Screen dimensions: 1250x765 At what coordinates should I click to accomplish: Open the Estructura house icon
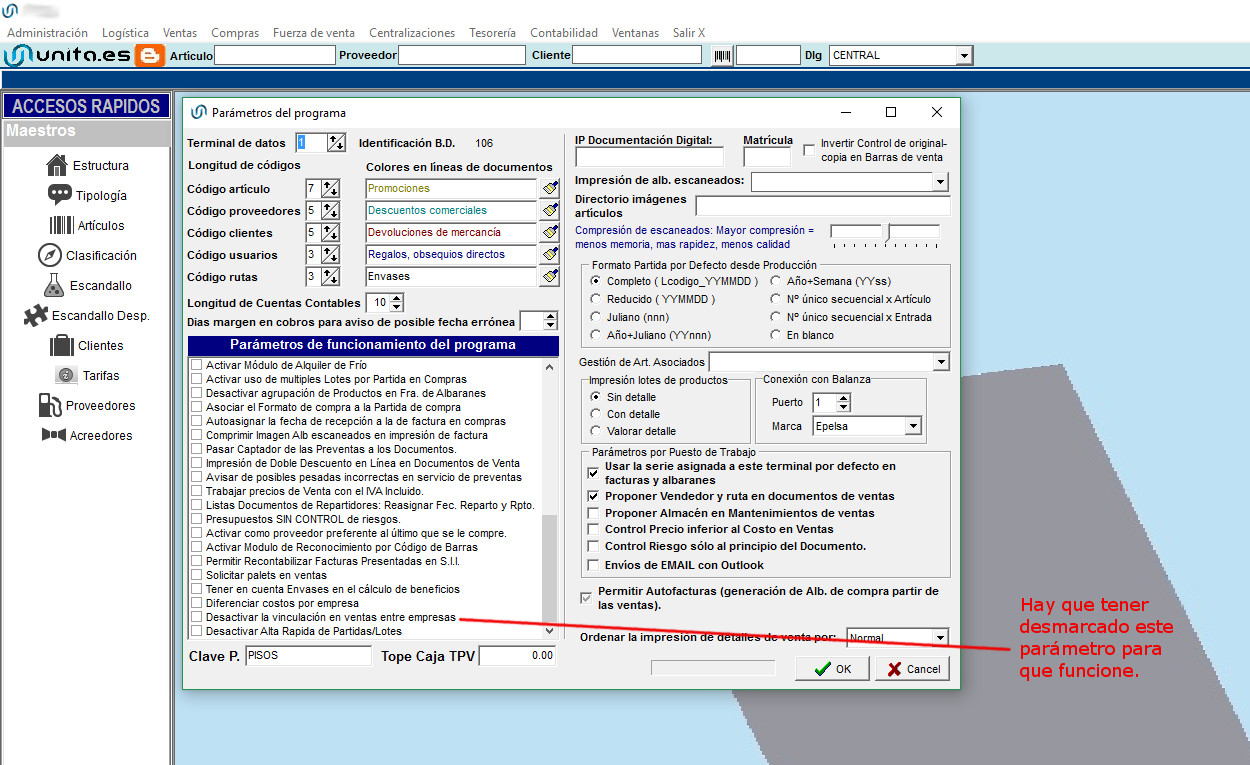[x=57, y=165]
